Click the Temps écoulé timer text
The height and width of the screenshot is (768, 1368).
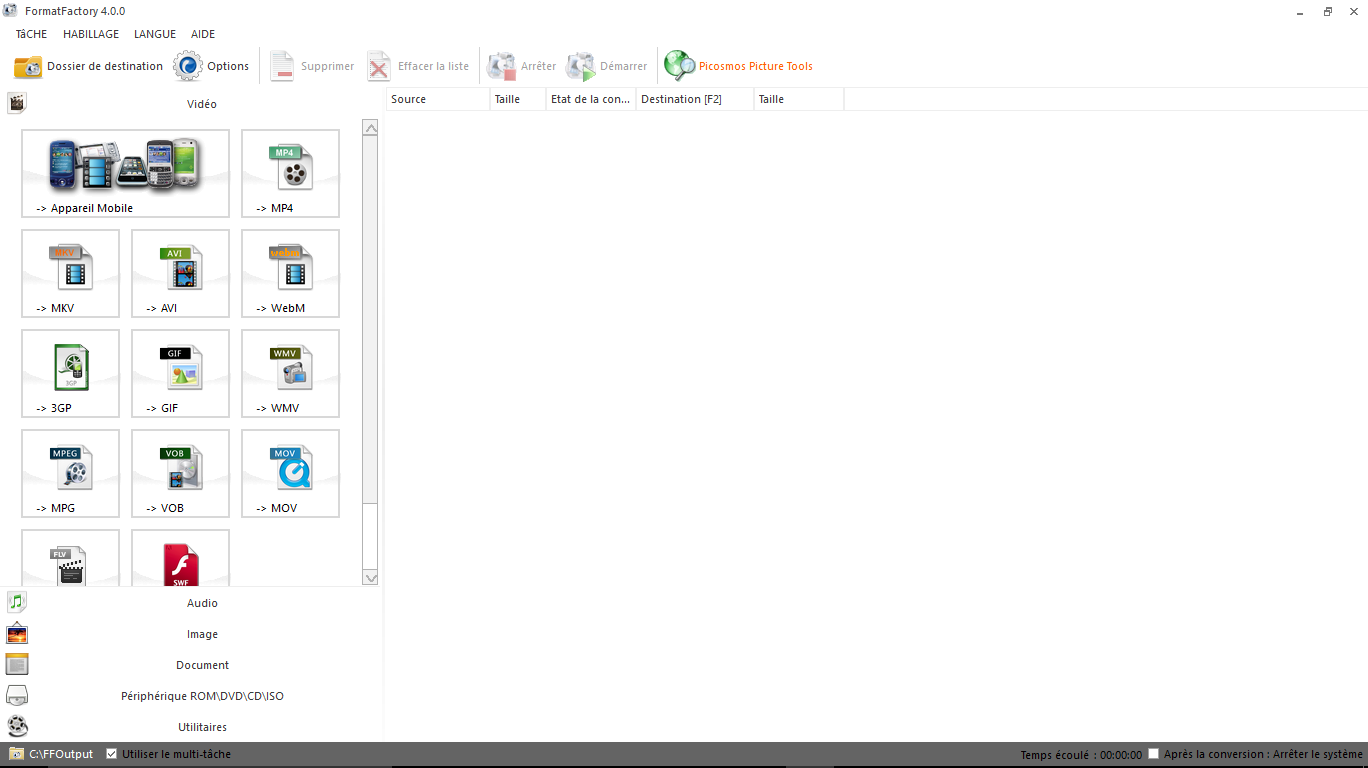coord(1081,755)
